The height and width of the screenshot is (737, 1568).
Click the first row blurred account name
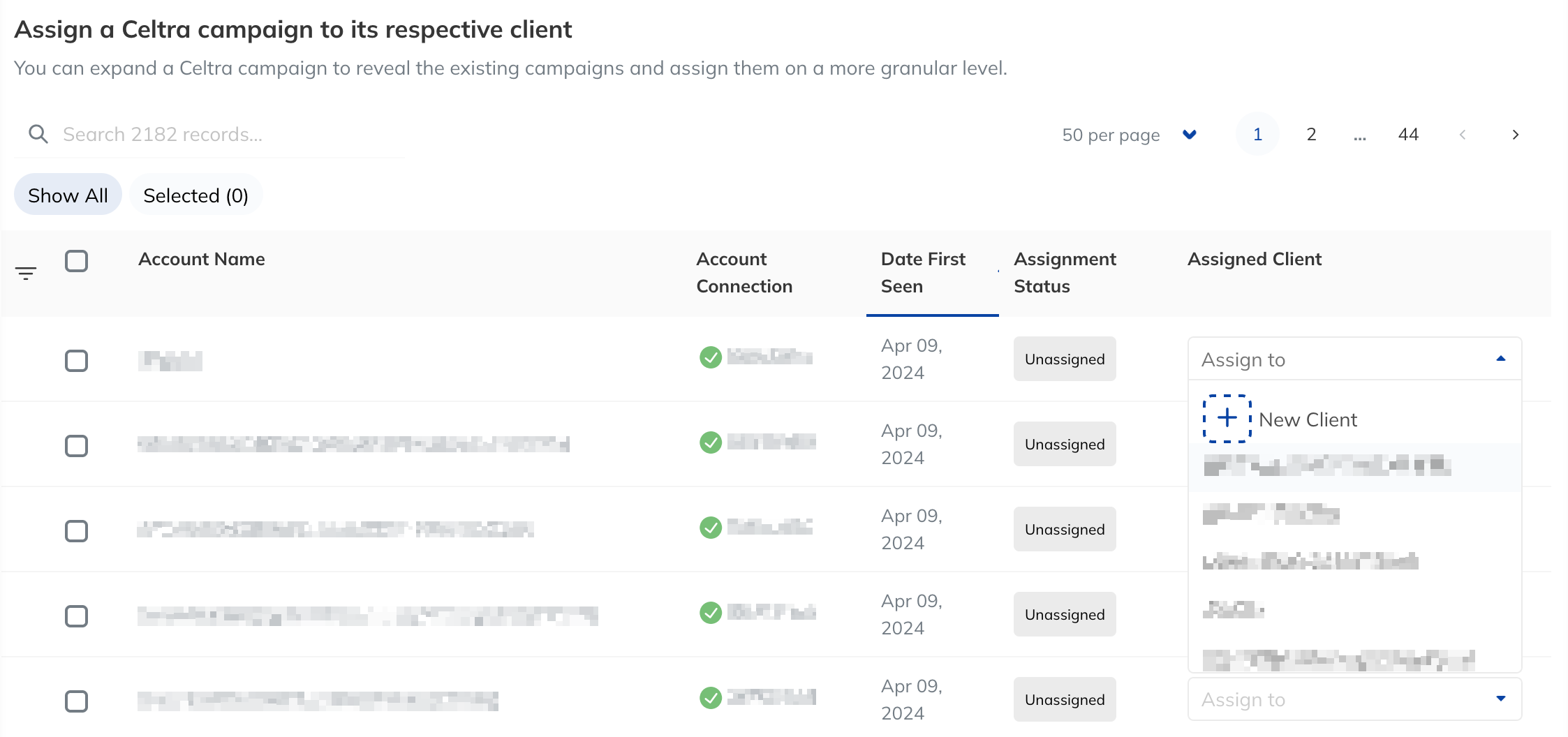[170, 361]
